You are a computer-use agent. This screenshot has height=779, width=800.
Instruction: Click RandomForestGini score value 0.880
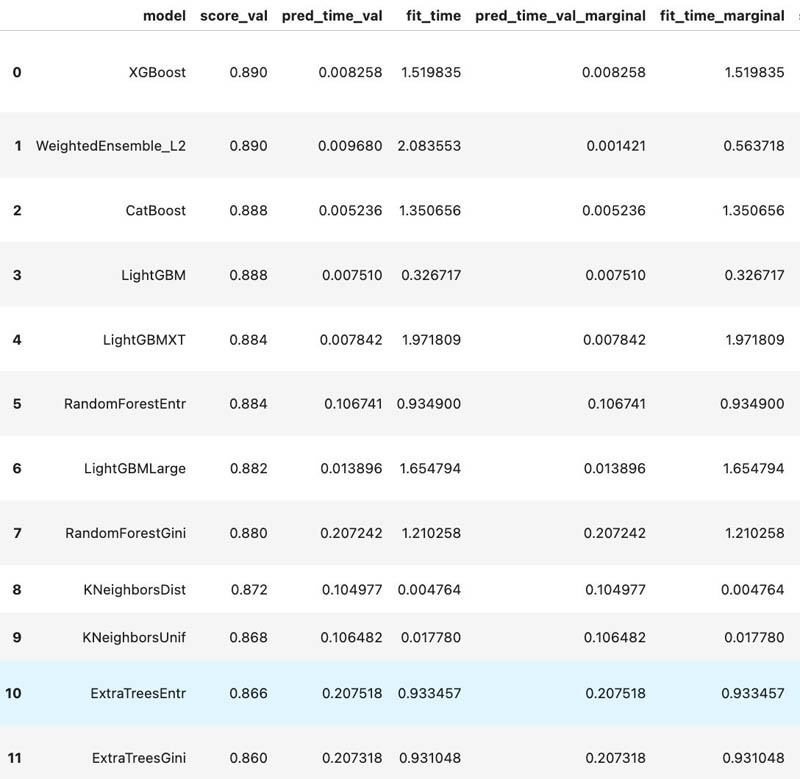tap(248, 533)
